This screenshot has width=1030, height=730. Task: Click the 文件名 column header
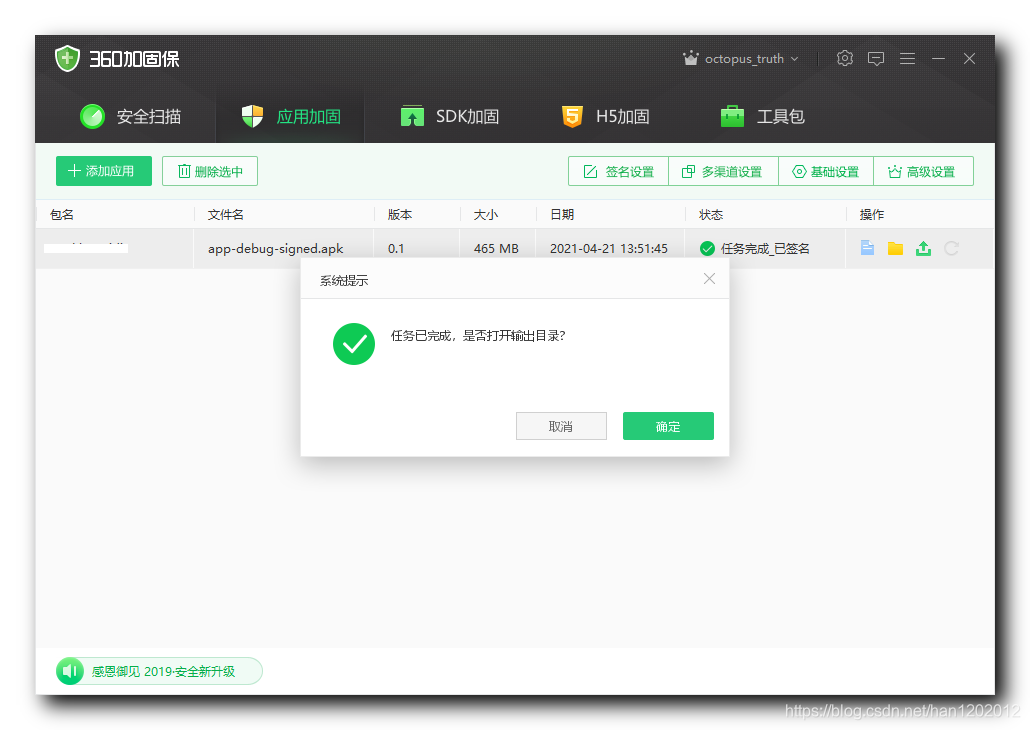[225, 214]
